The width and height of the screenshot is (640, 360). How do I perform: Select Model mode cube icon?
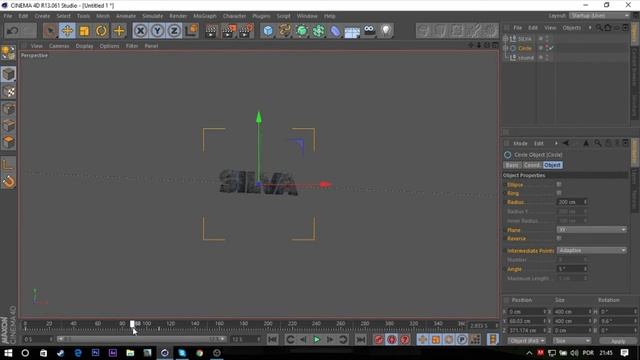pos(8,74)
